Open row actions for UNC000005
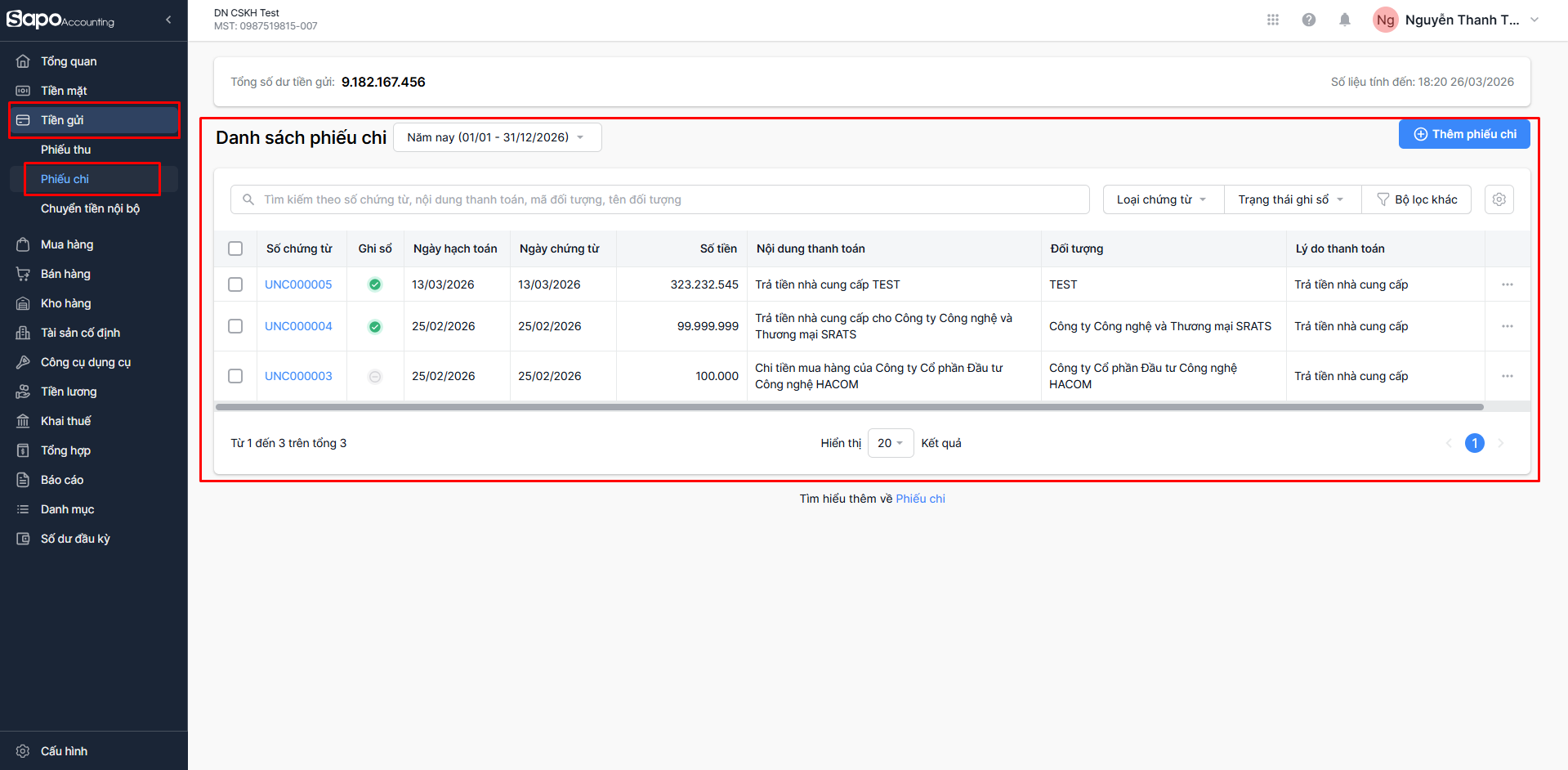 (x=1508, y=284)
